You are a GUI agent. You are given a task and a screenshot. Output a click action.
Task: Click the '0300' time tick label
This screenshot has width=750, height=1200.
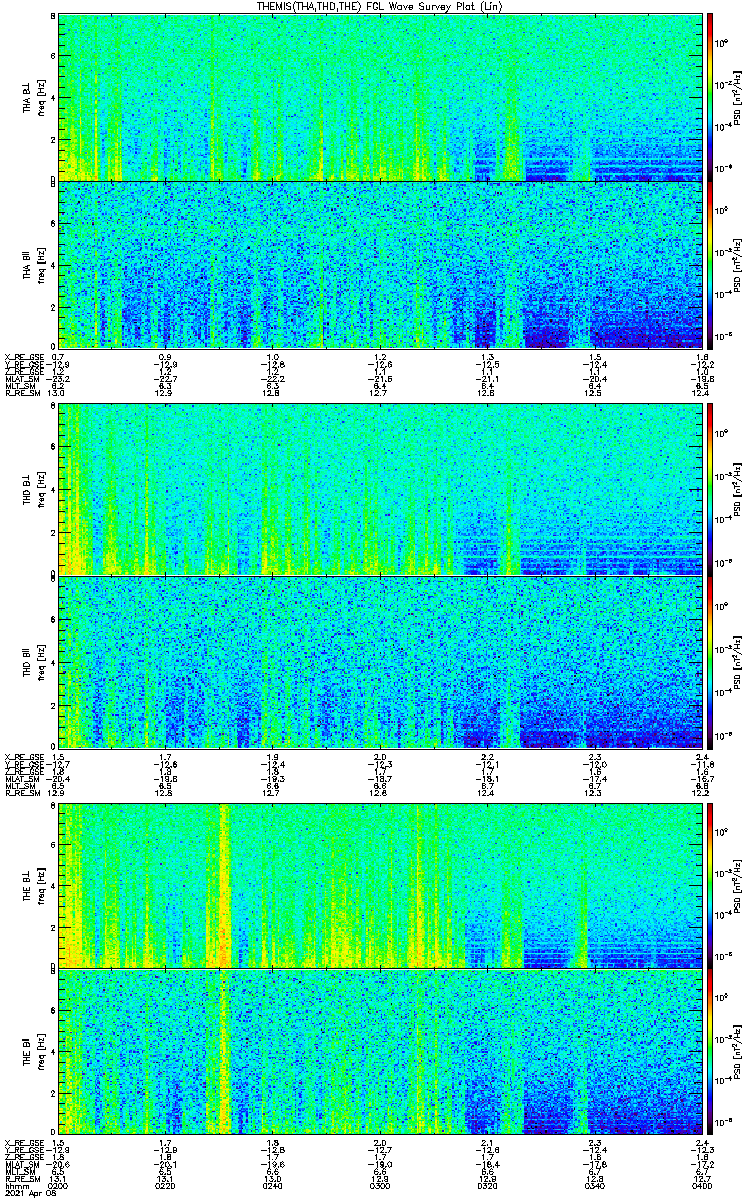click(x=379, y=1185)
